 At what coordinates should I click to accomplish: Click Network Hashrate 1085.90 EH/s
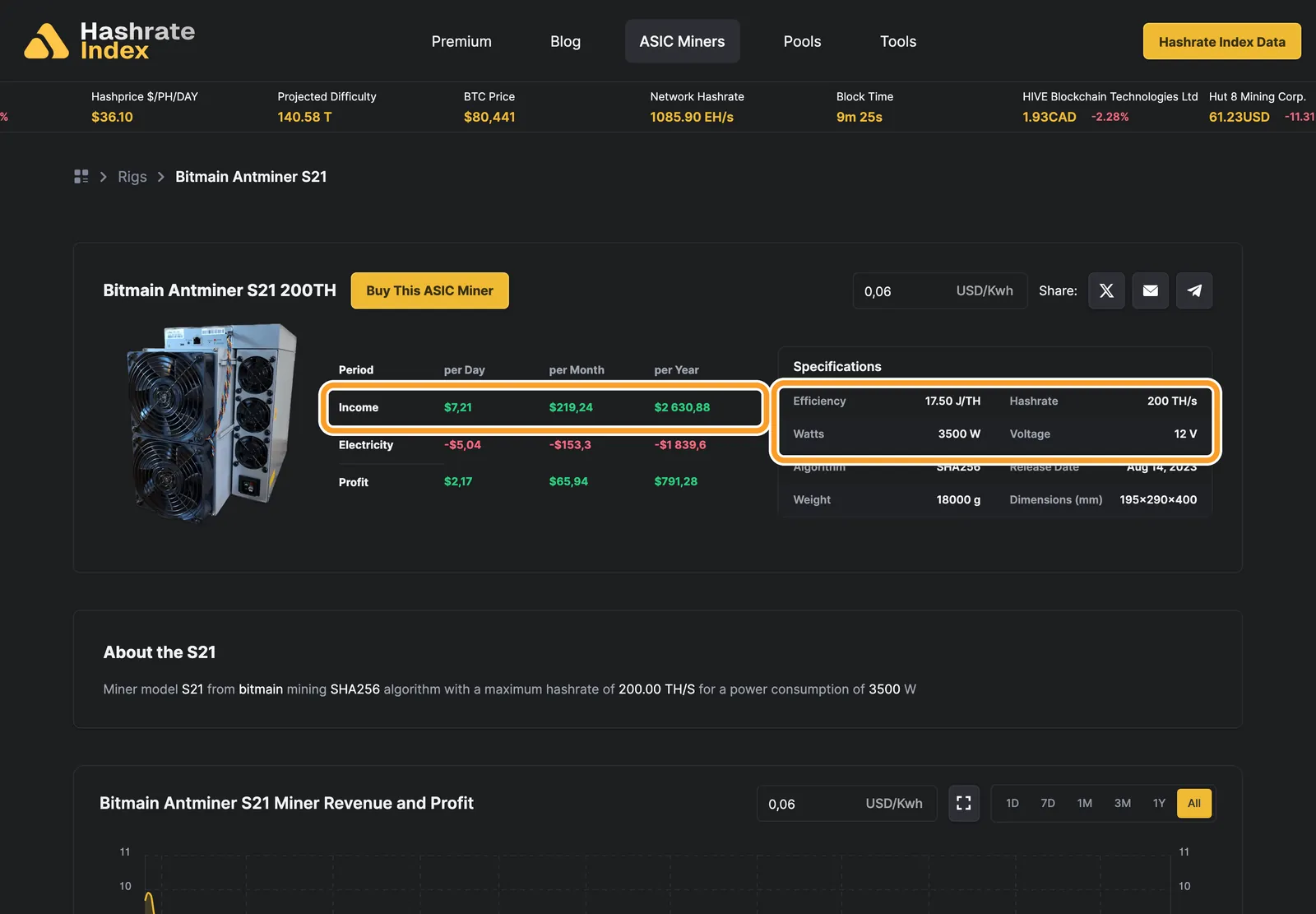tap(692, 117)
